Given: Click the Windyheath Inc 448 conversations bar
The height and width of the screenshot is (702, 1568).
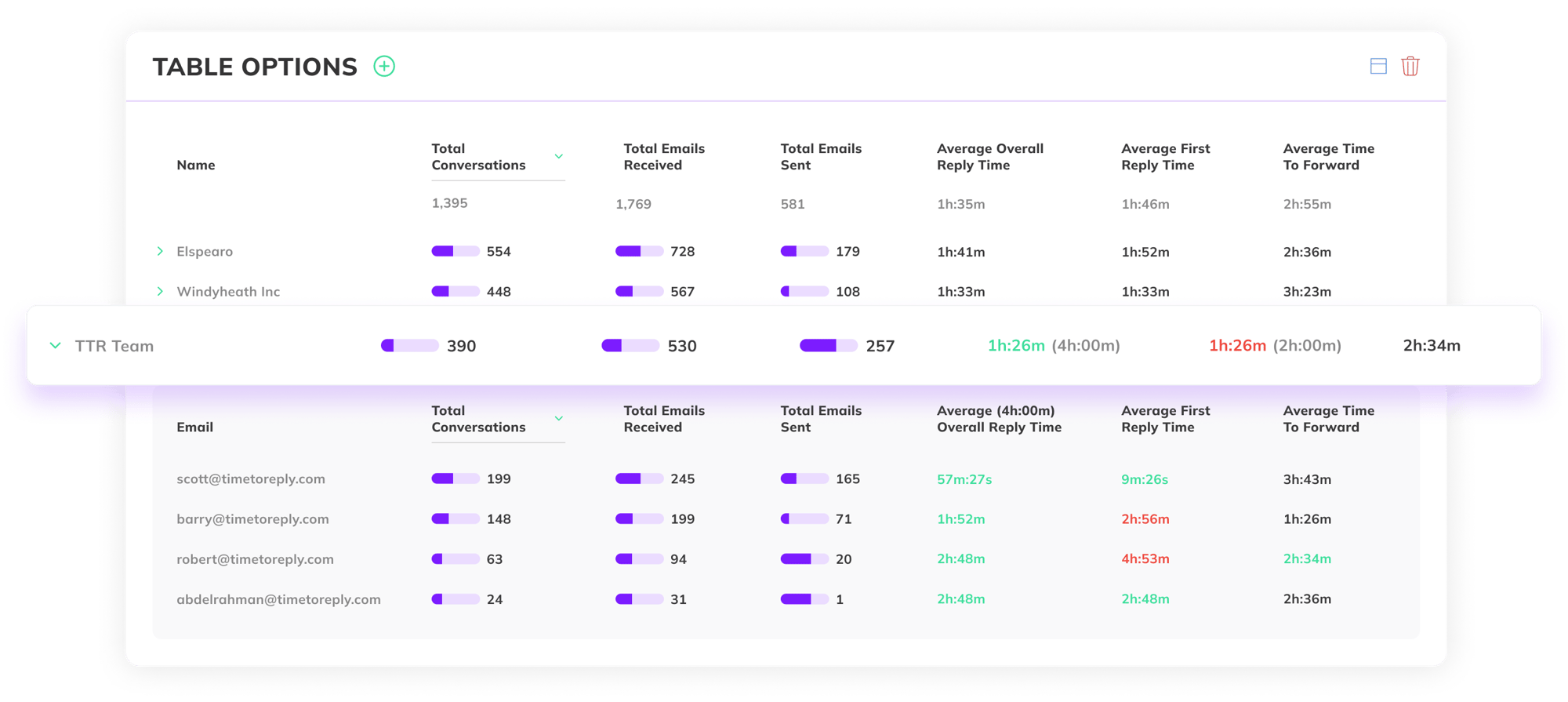Looking at the screenshot, I should 456,292.
